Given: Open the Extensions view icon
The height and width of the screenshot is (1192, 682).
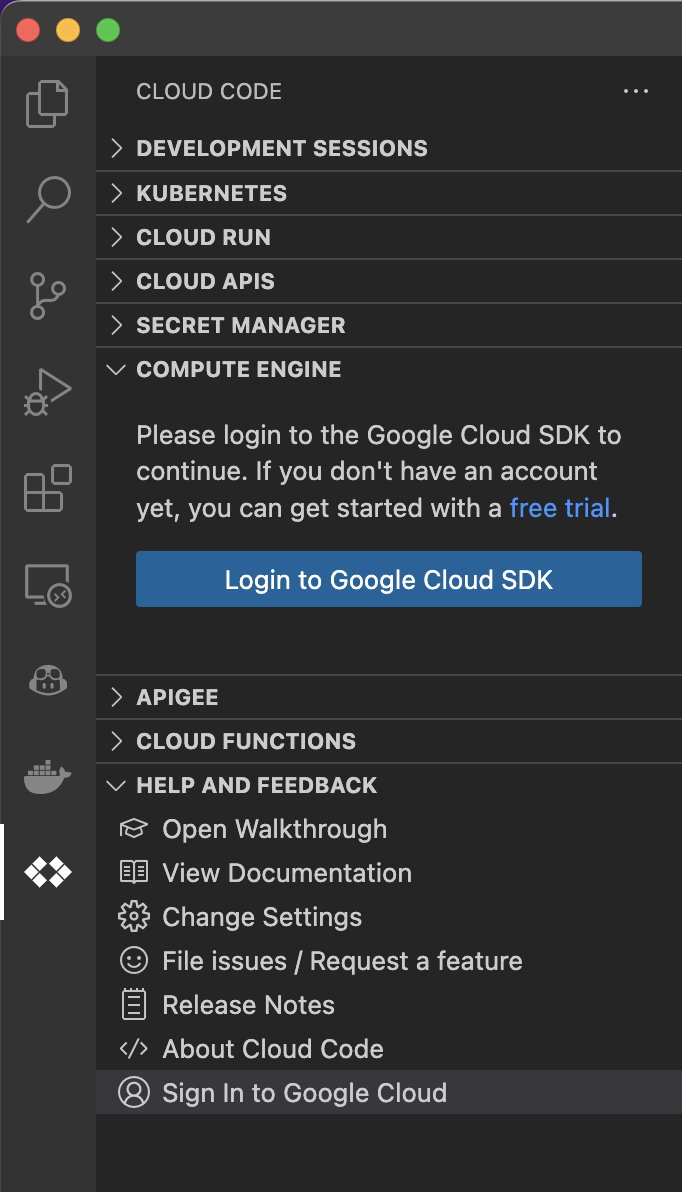Looking at the screenshot, I should [47, 489].
